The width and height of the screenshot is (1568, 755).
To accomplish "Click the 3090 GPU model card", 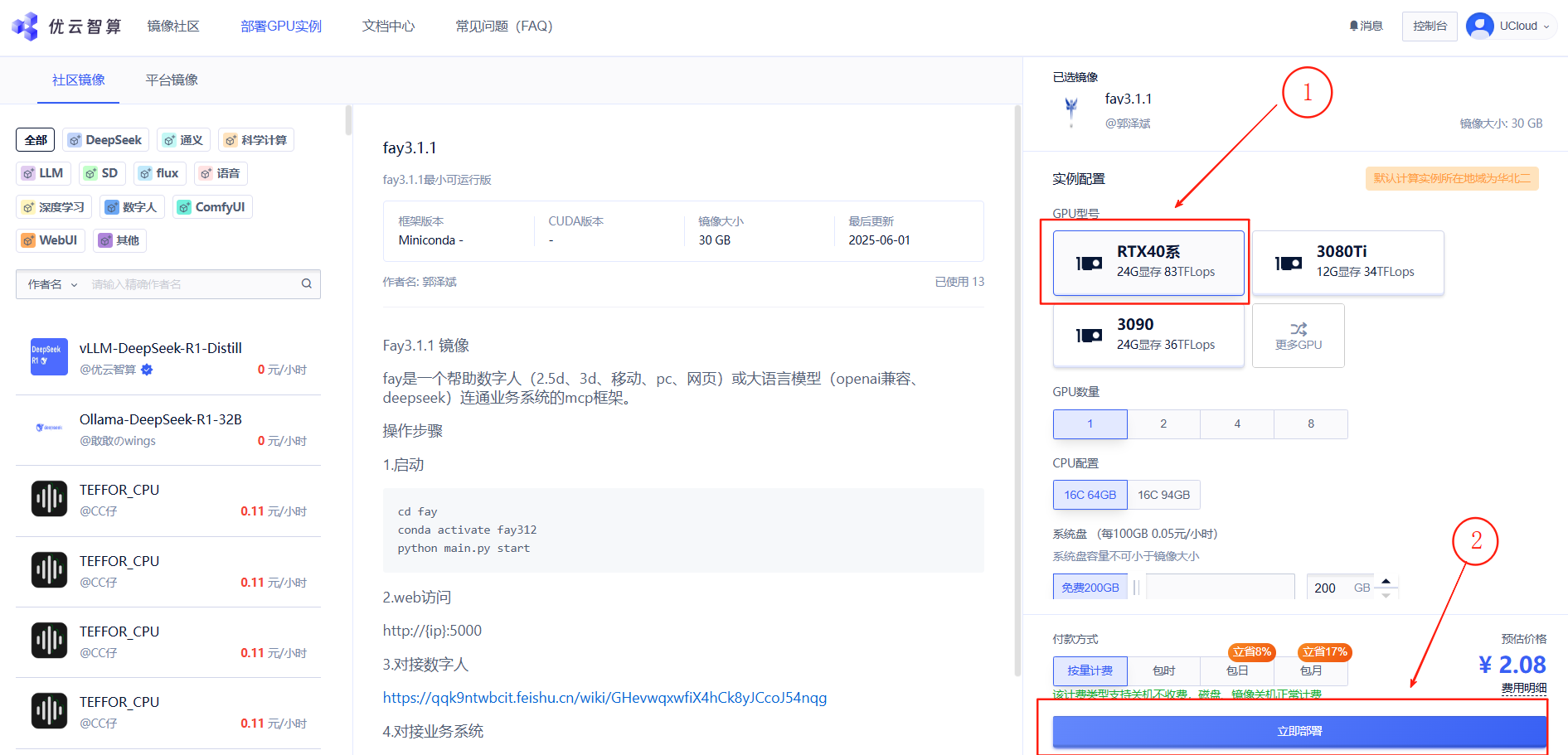I will click(1148, 335).
